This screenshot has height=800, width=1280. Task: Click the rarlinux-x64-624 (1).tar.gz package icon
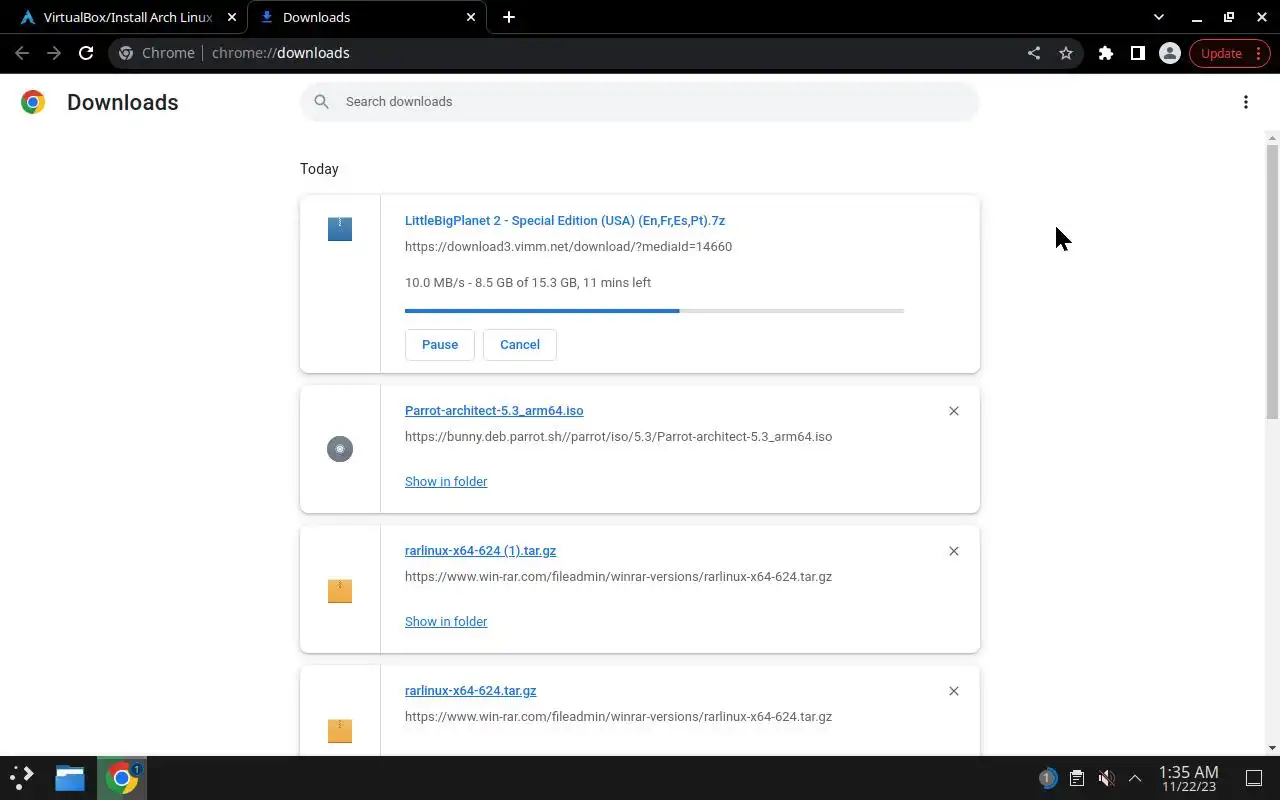(x=340, y=590)
